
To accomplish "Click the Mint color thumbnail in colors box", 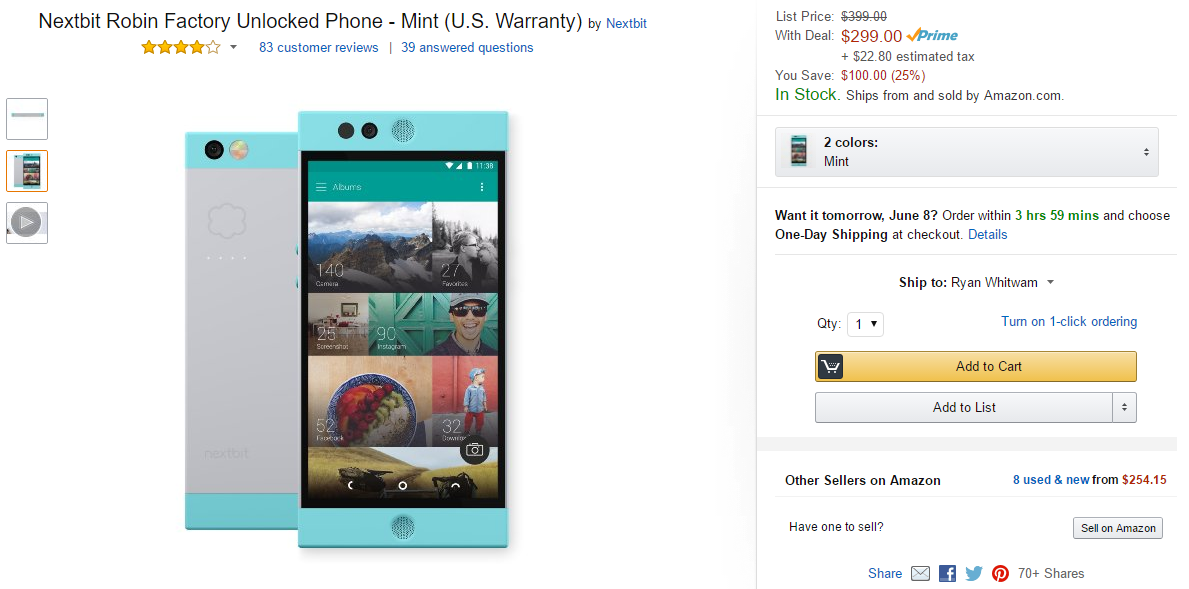I will (798, 151).
